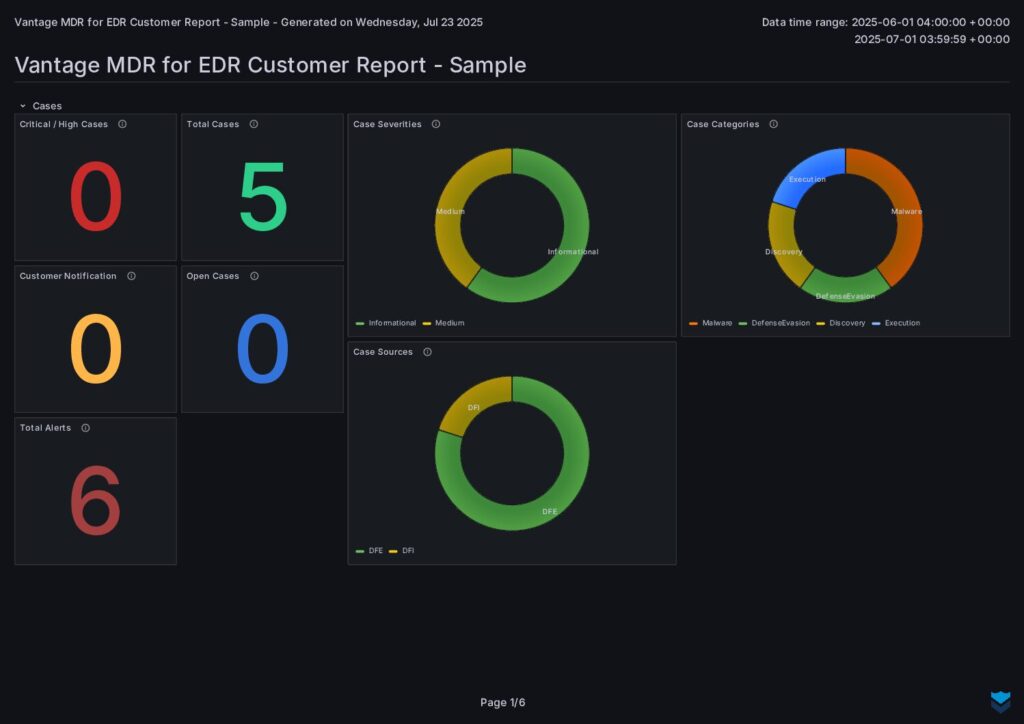This screenshot has height=724, width=1024.
Task: Click the shield logo in bottom corner
Action: point(1000,702)
